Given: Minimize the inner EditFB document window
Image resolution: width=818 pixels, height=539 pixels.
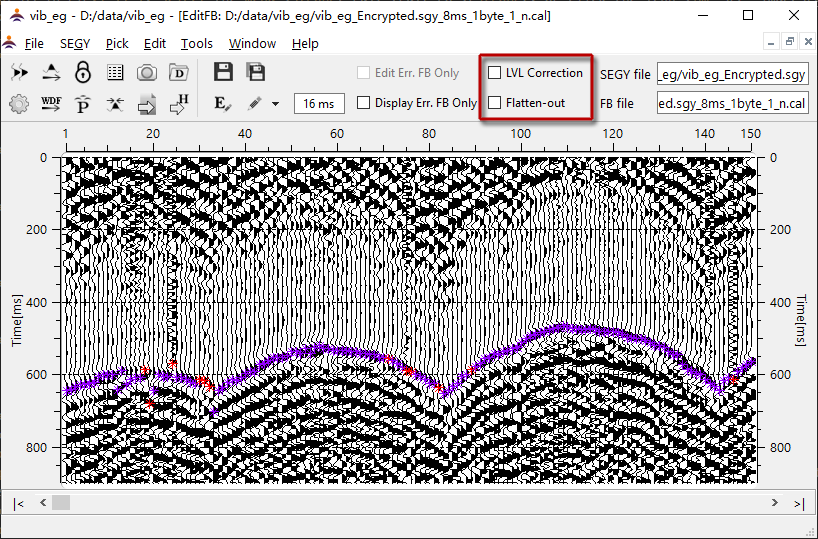Looking at the screenshot, I should pyautogui.click(x=771, y=42).
